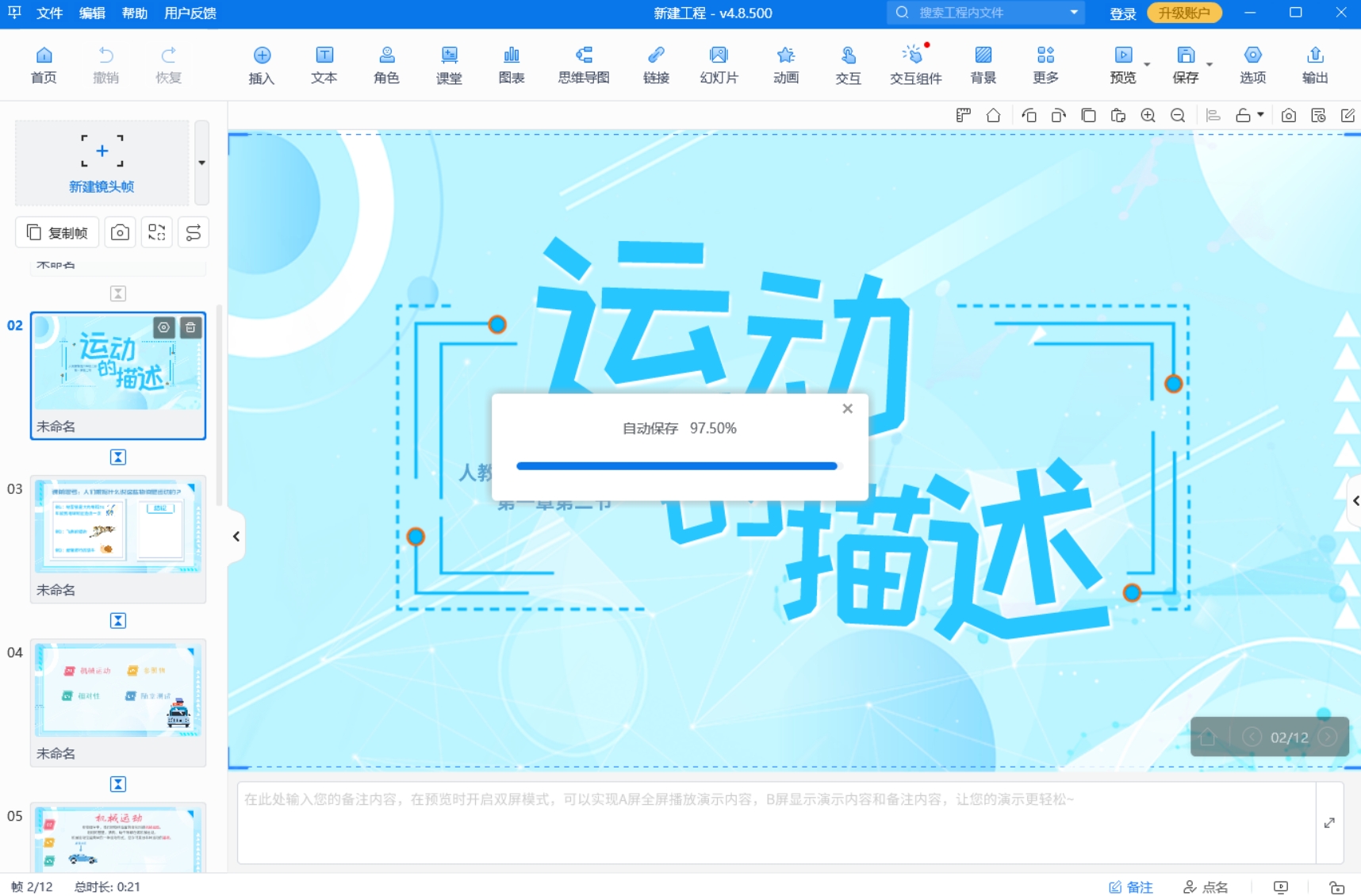Click the transition icon between frames 02 and 03
This screenshot has height=896, width=1361.
click(x=118, y=457)
